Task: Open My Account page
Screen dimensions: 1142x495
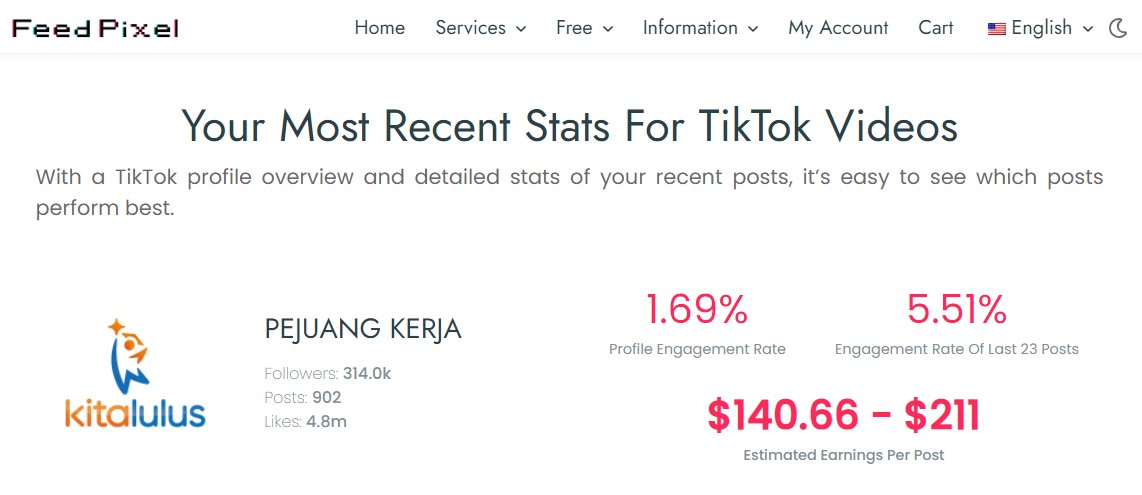Action: (x=838, y=28)
